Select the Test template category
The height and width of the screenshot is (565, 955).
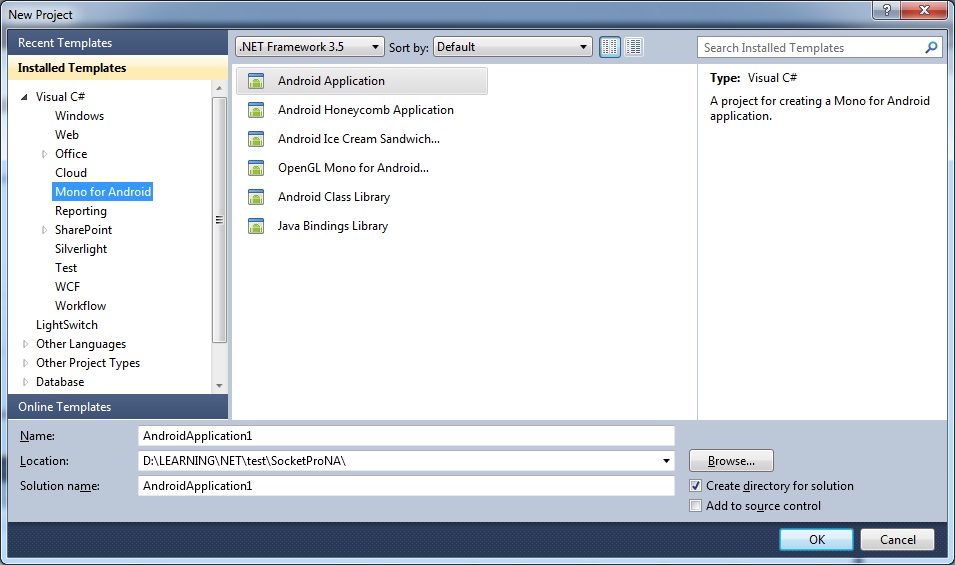pos(66,268)
